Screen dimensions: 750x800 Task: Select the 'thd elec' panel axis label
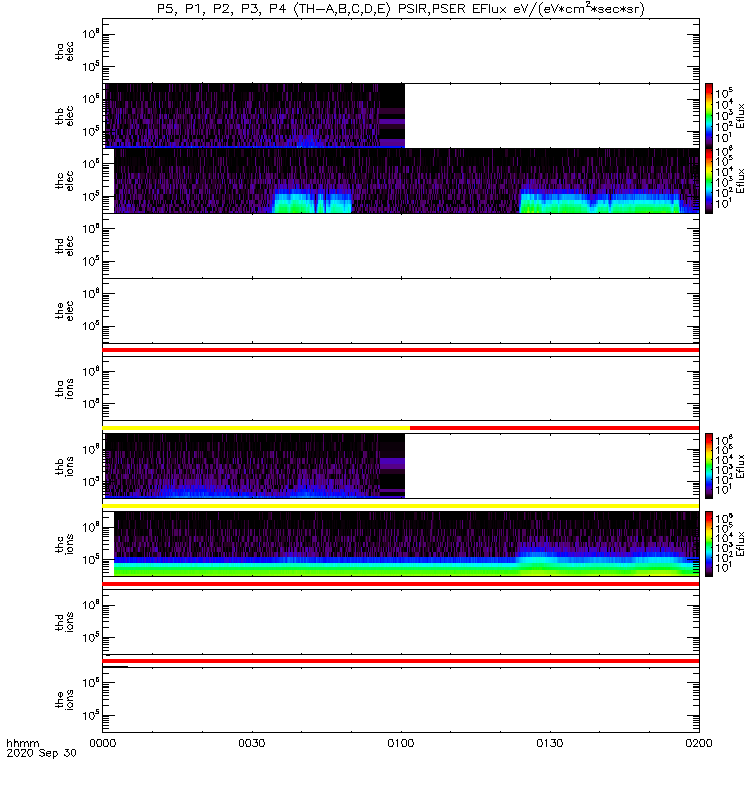(x=65, y=245)
